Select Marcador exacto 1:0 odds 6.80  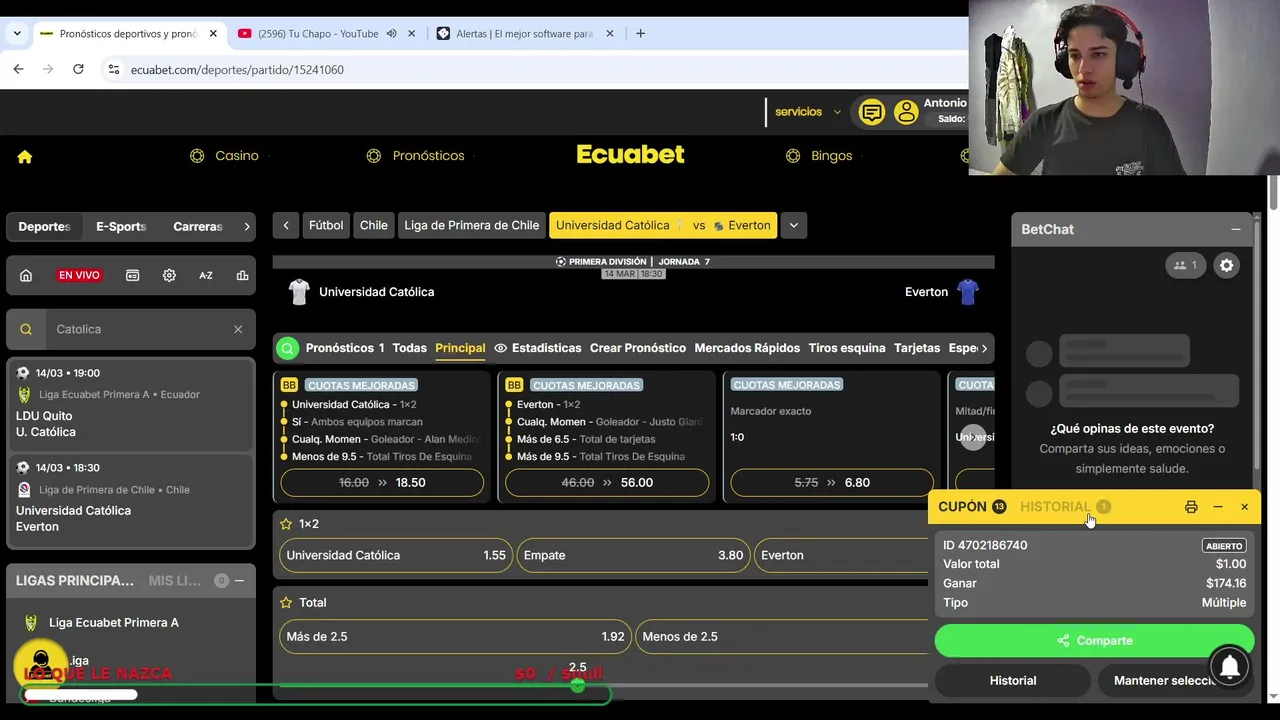[832, 482]
